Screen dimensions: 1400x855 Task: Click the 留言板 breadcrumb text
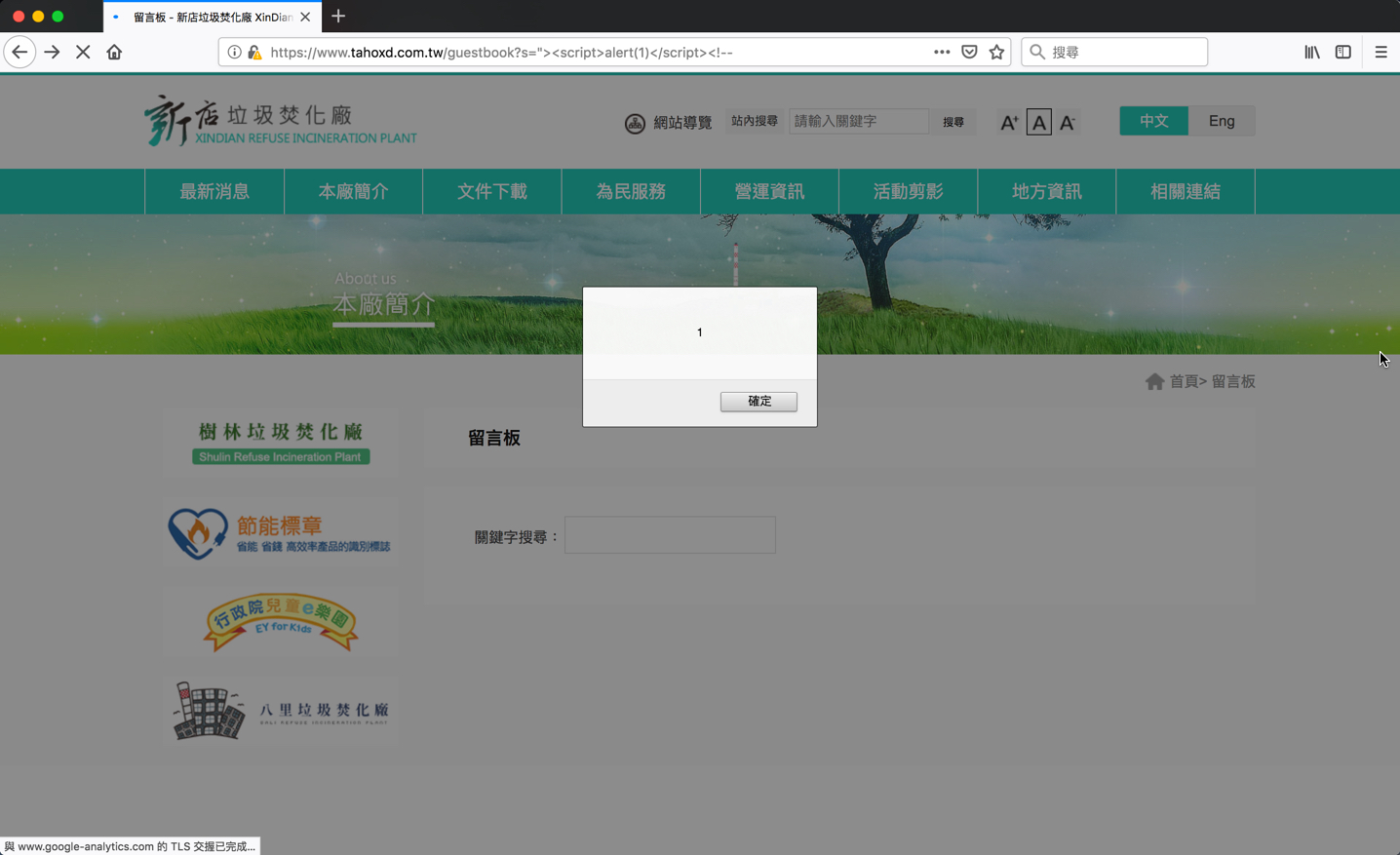pyautogui.click(x=1233, y=381)
